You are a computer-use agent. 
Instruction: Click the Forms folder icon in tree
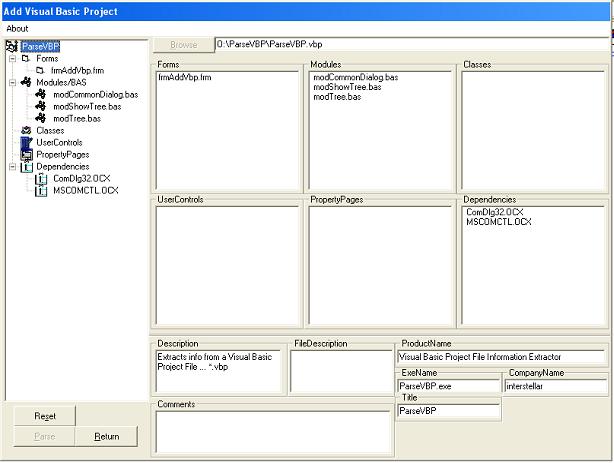[x=26, y=59]
